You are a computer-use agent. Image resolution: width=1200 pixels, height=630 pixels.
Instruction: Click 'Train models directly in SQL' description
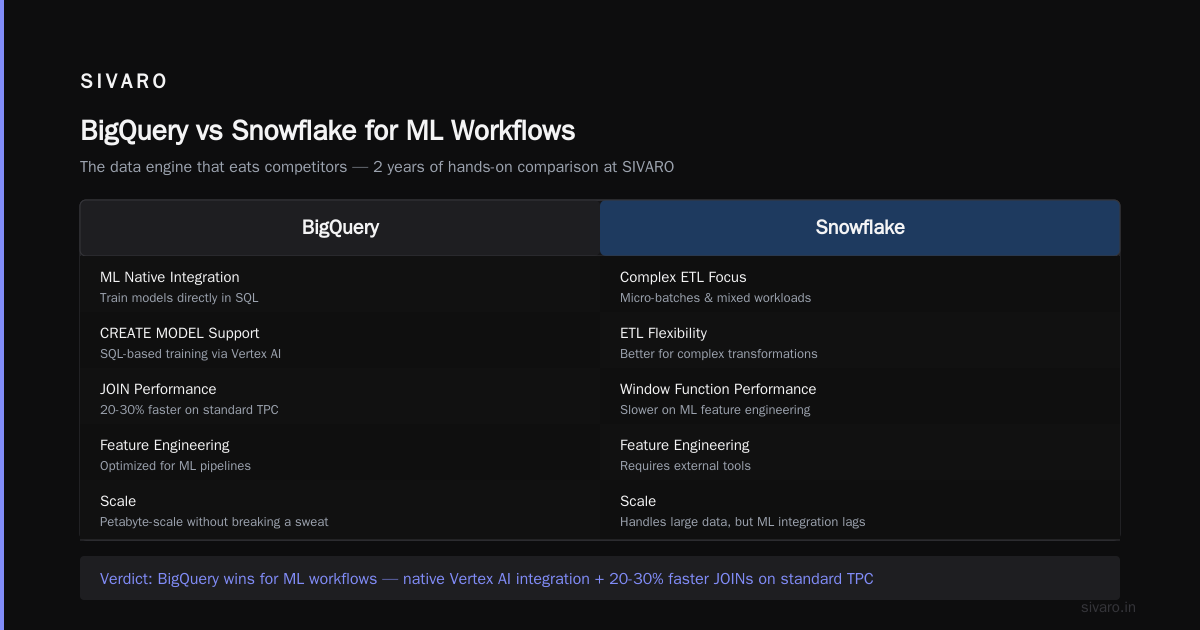click(x=179, y=298)
